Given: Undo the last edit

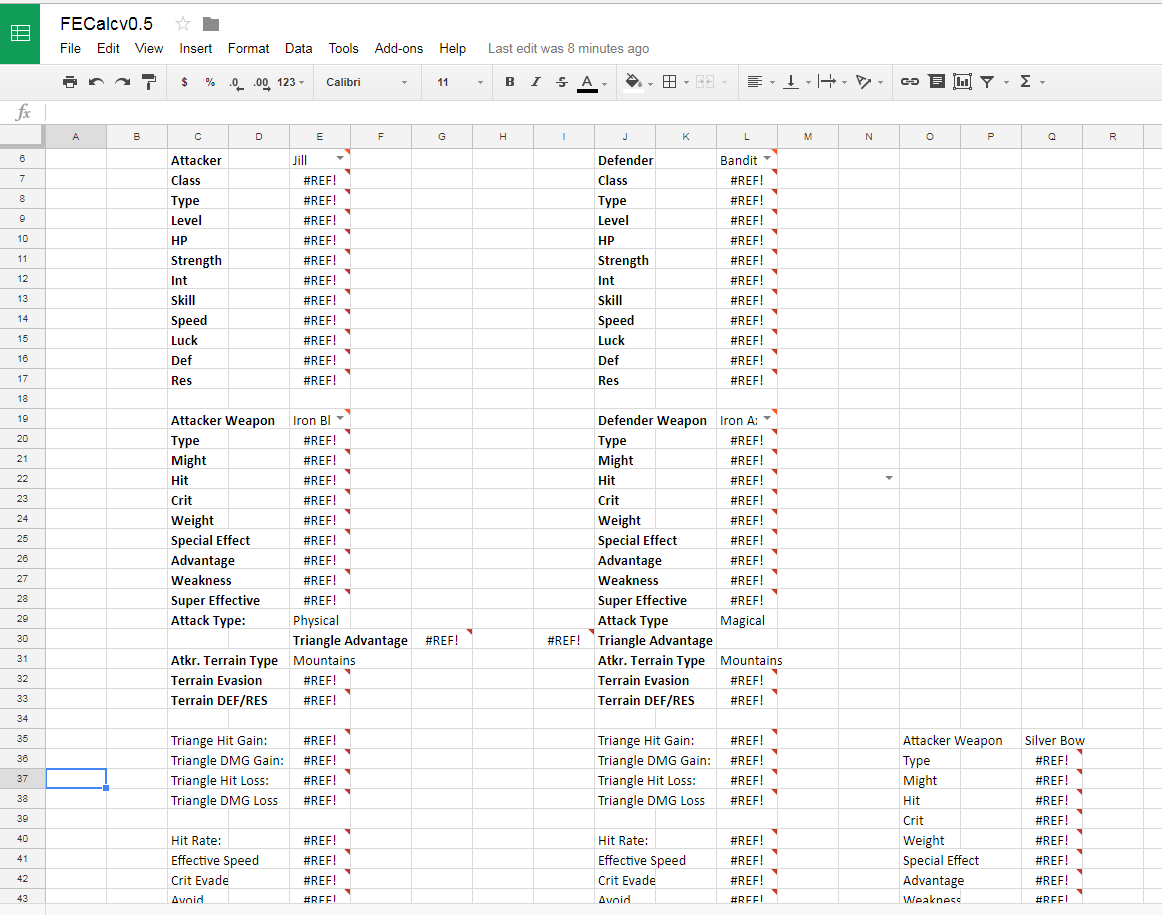Looking at the screenshot, I should coord(94,82).
